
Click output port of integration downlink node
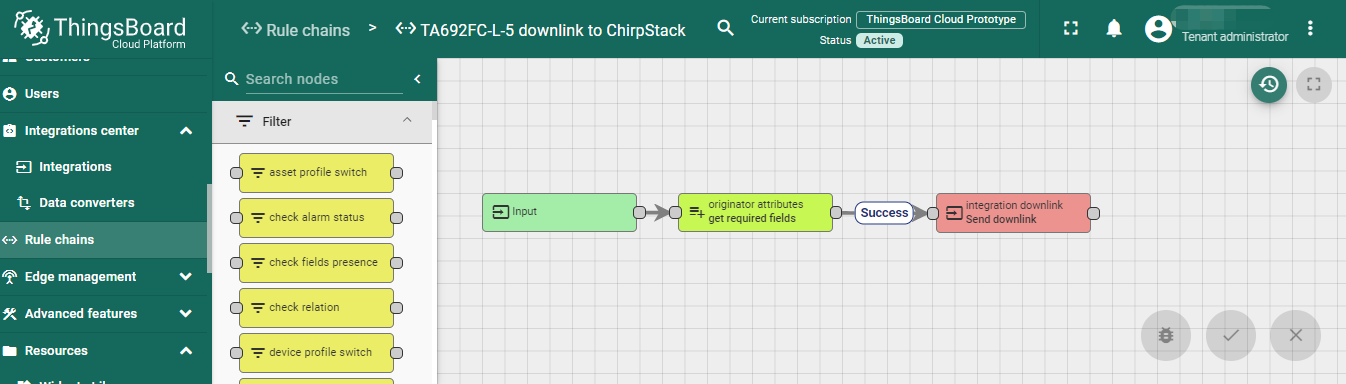pos(1094,212)
